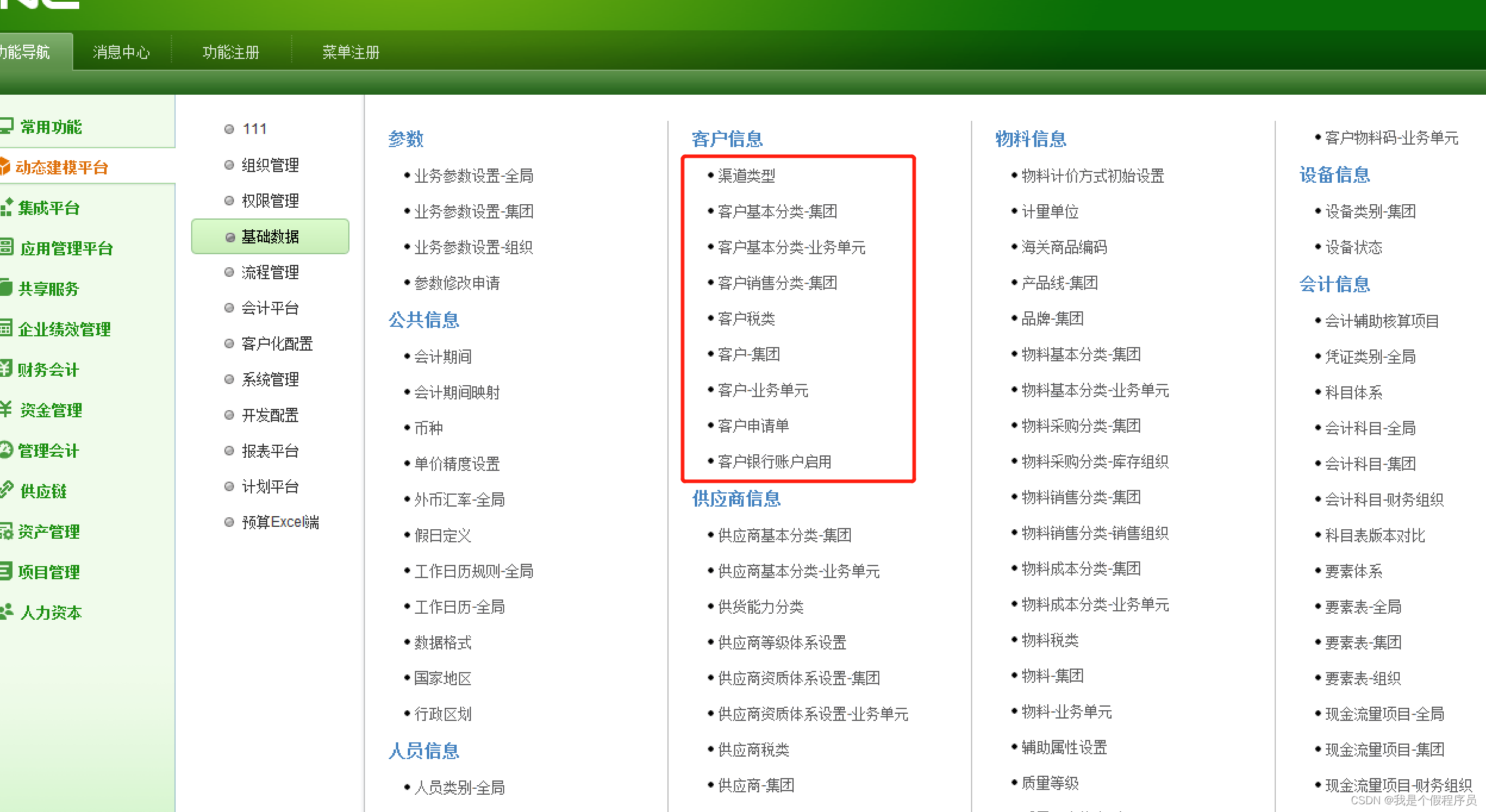Open 报表平台 submenu item

pos(270,451)
